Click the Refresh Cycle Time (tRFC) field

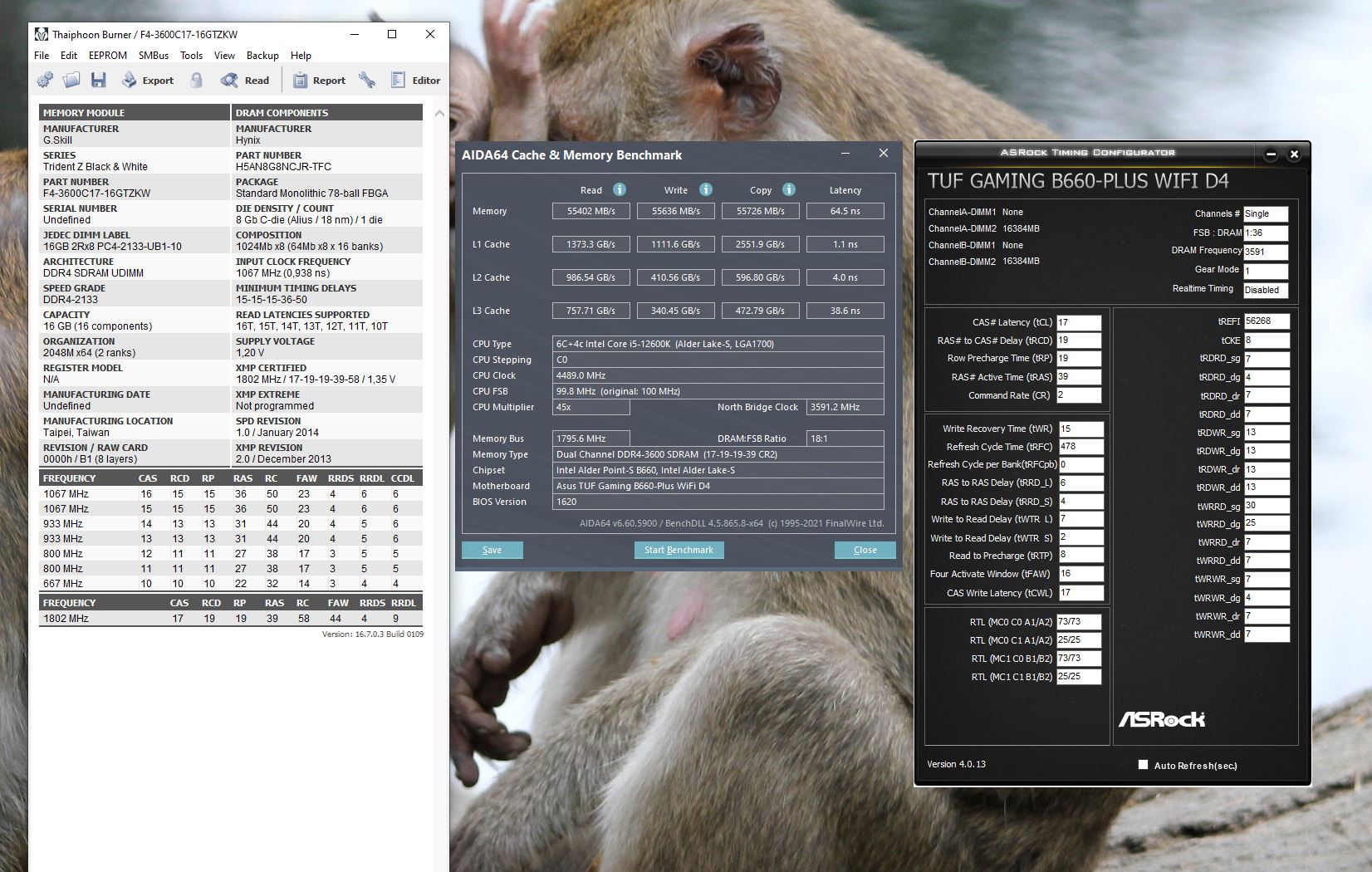tap(1081, 447)
